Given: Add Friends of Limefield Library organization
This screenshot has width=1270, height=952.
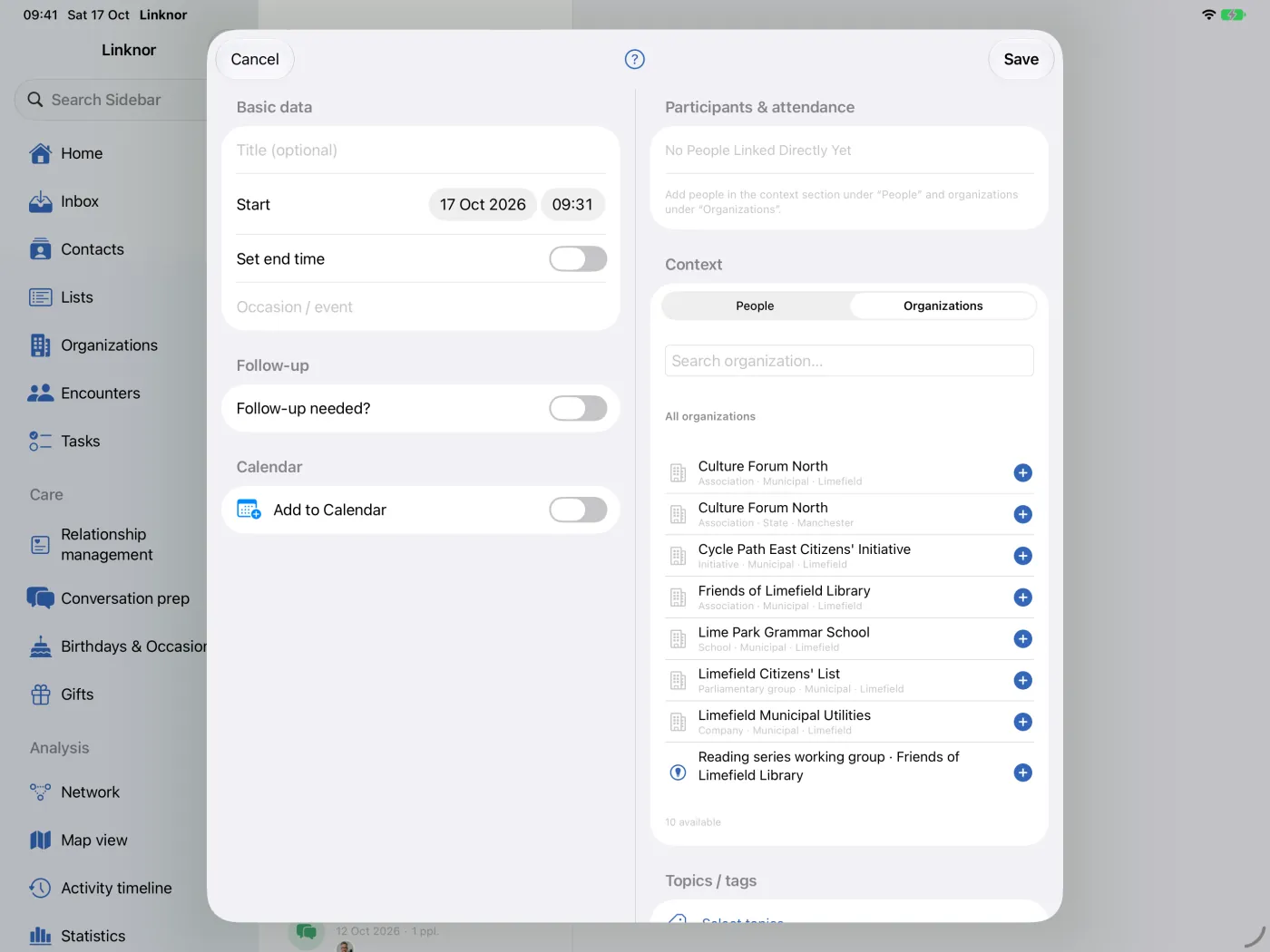Looking at the screenshot, I should pos(1022,597).
